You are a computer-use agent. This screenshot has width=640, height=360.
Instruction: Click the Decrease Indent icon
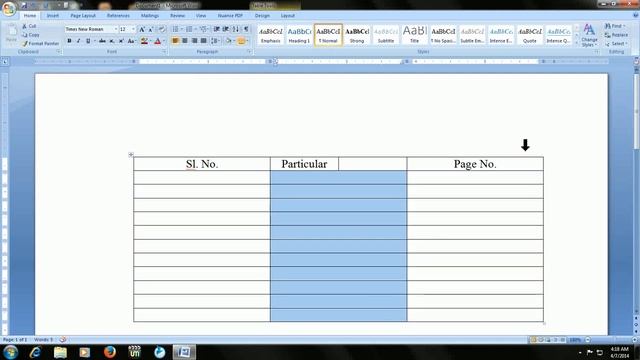[217, 29]
